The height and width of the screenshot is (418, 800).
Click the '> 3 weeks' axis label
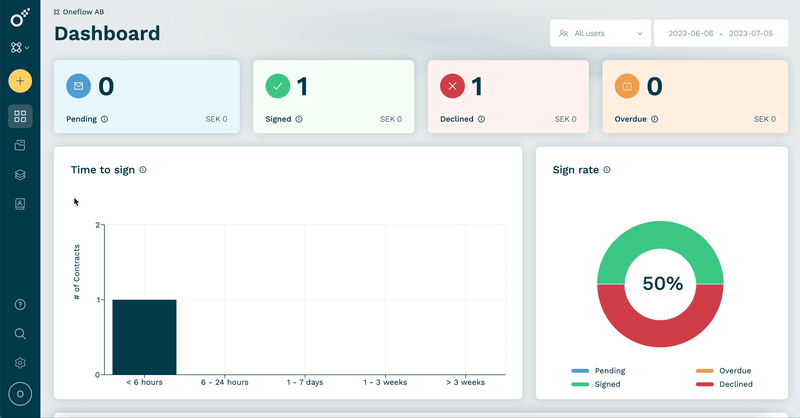pyautogui.click(x=465, y=382)
